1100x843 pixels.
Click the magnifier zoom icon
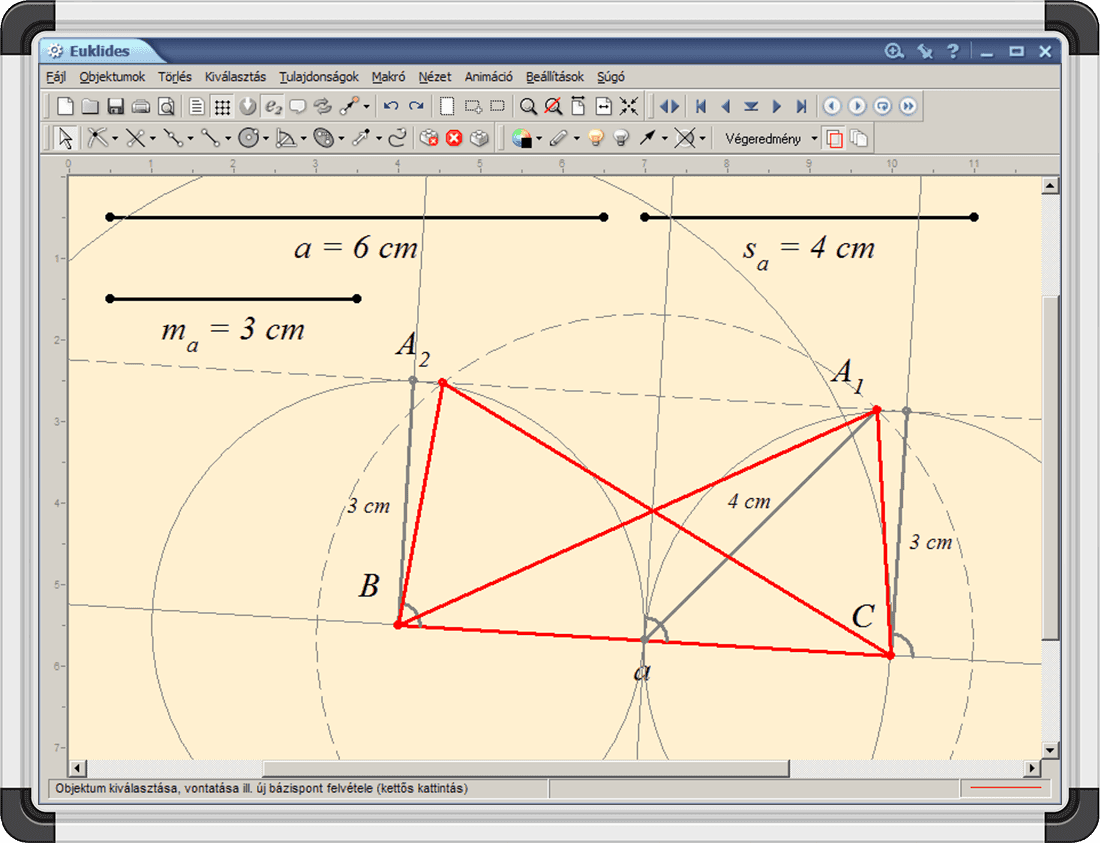coord(527,106)
